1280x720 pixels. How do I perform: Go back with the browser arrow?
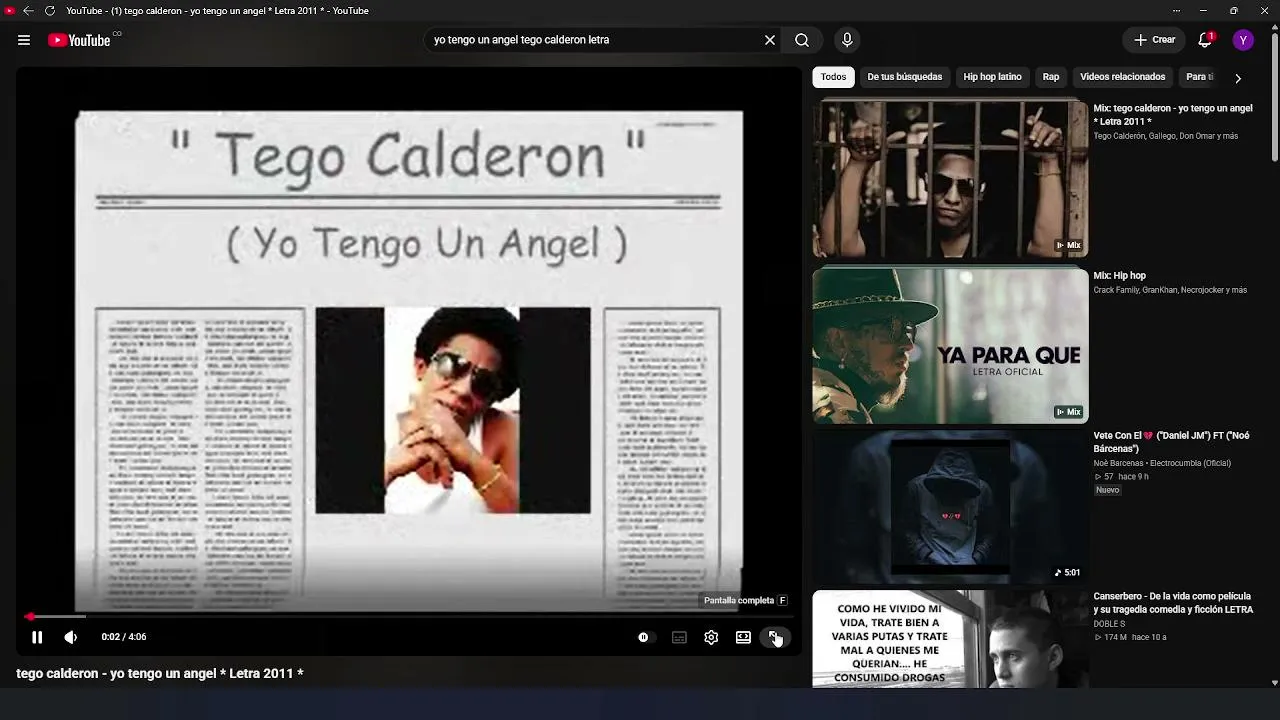coord(28,11)
